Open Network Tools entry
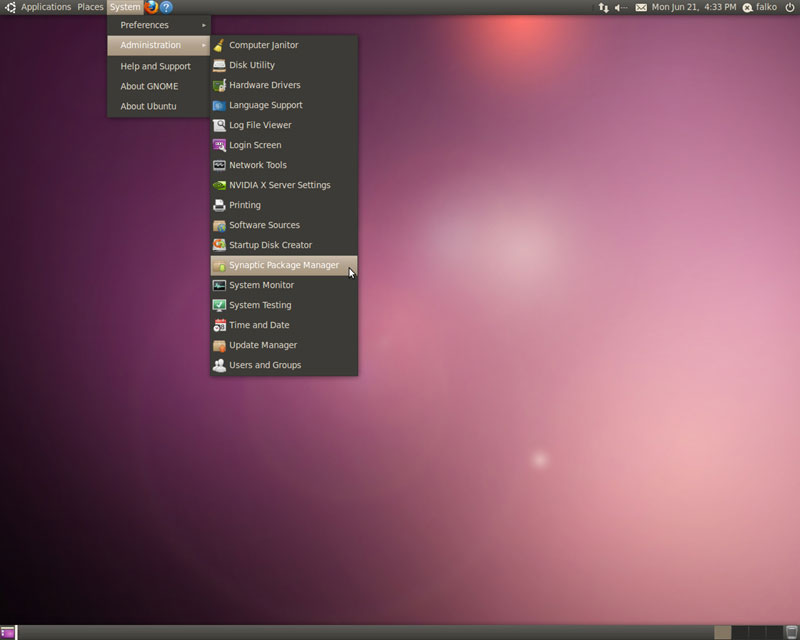The height and width of the screenshot is (640, 800). pos(284,165)
